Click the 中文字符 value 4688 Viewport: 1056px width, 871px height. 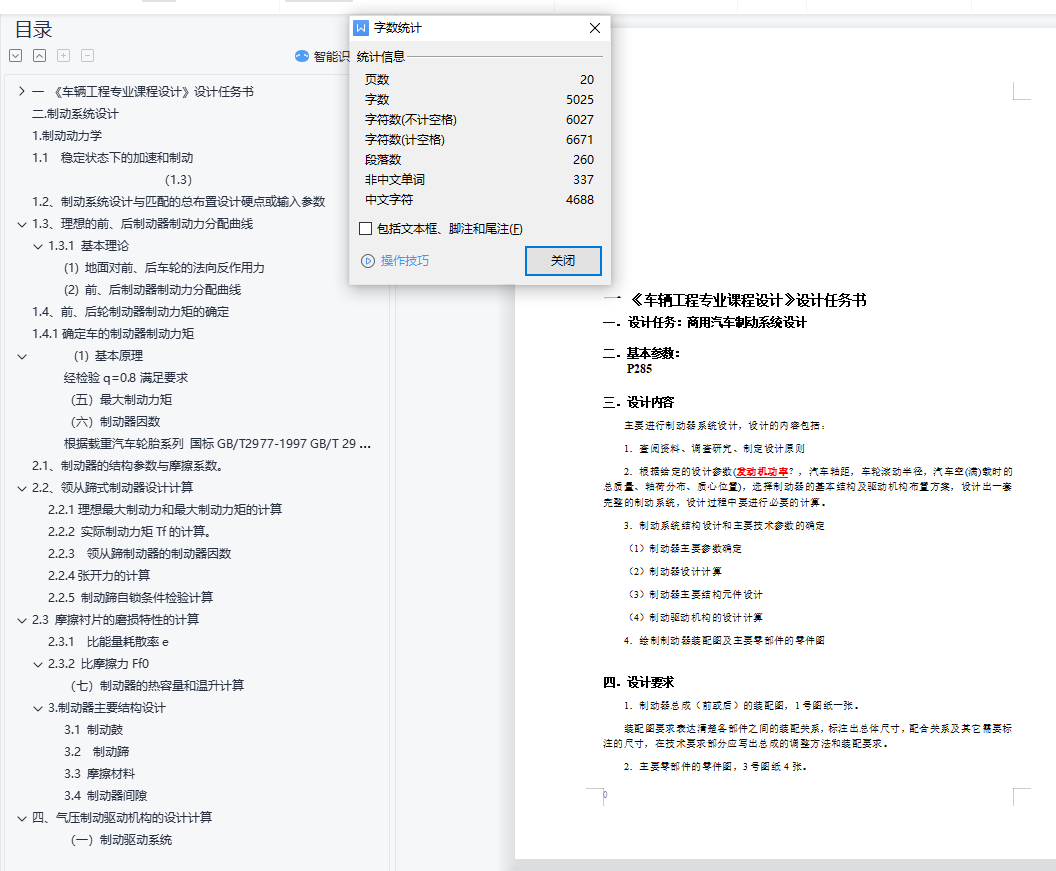click(x=580, y=200)
